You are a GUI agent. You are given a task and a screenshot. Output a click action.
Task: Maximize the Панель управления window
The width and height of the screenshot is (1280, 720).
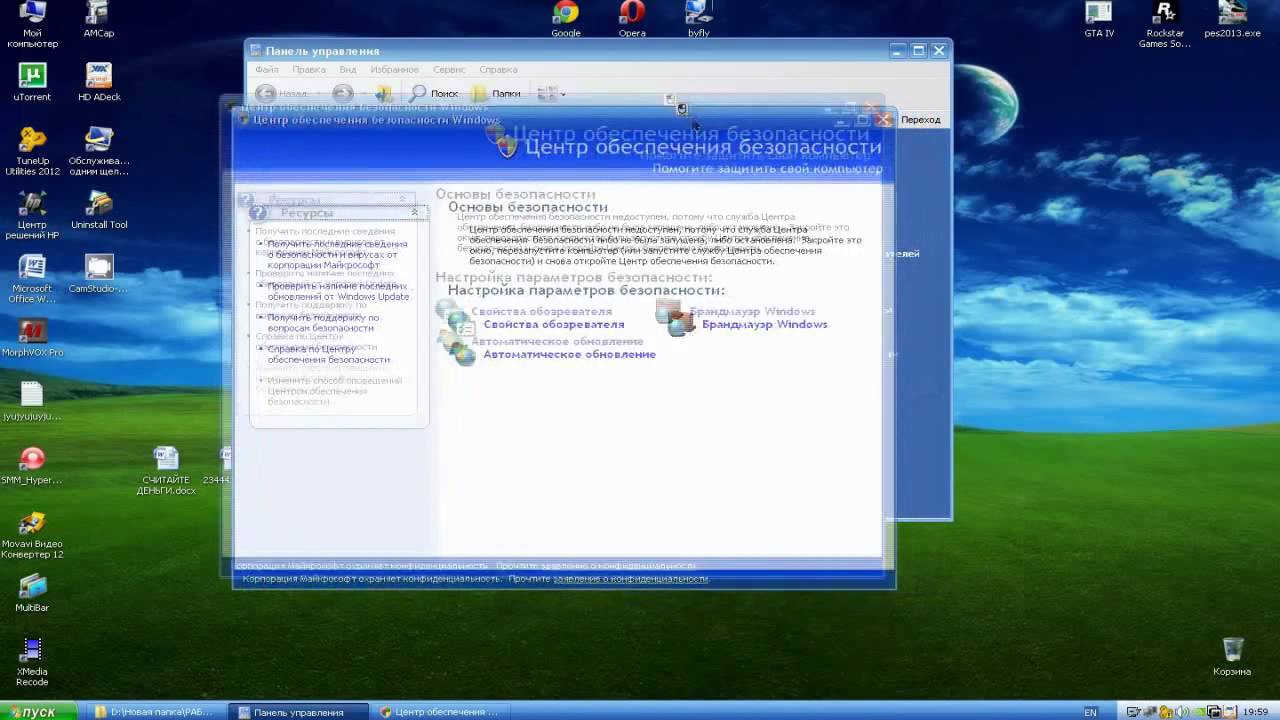918,50
